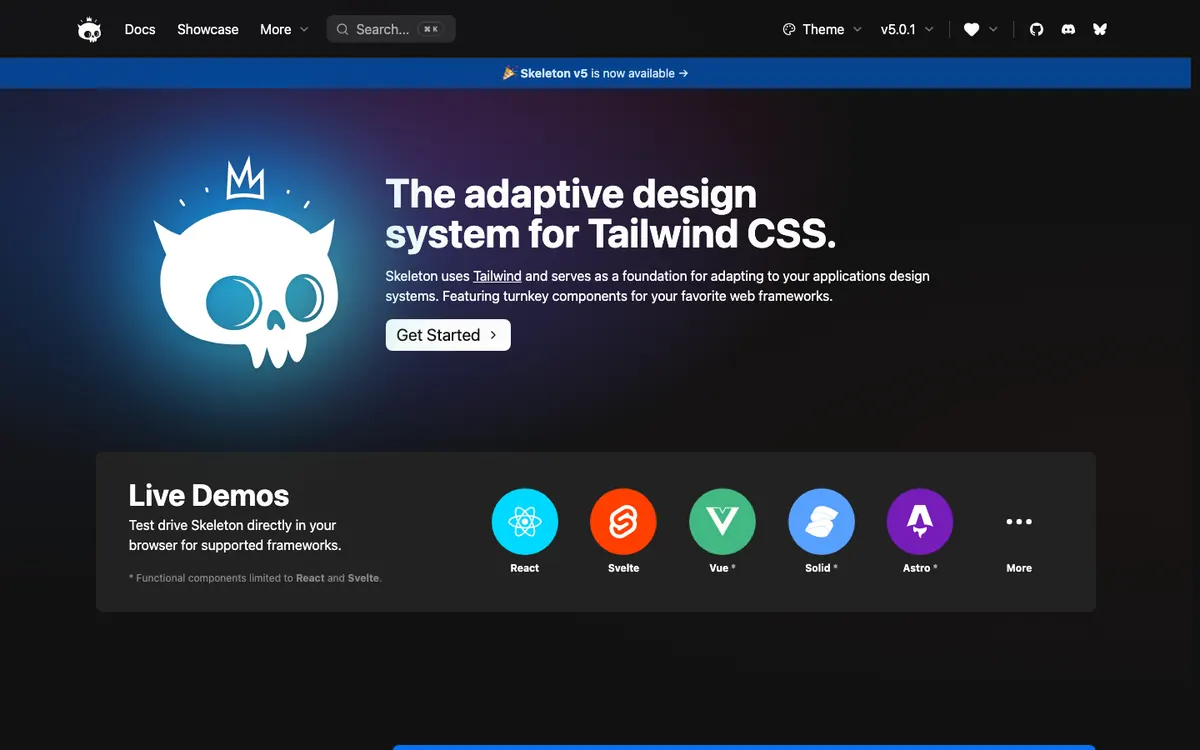Expand the More navigation dropdown
The width and height of the screenshot is (1200, 750).
click(284, 30)
